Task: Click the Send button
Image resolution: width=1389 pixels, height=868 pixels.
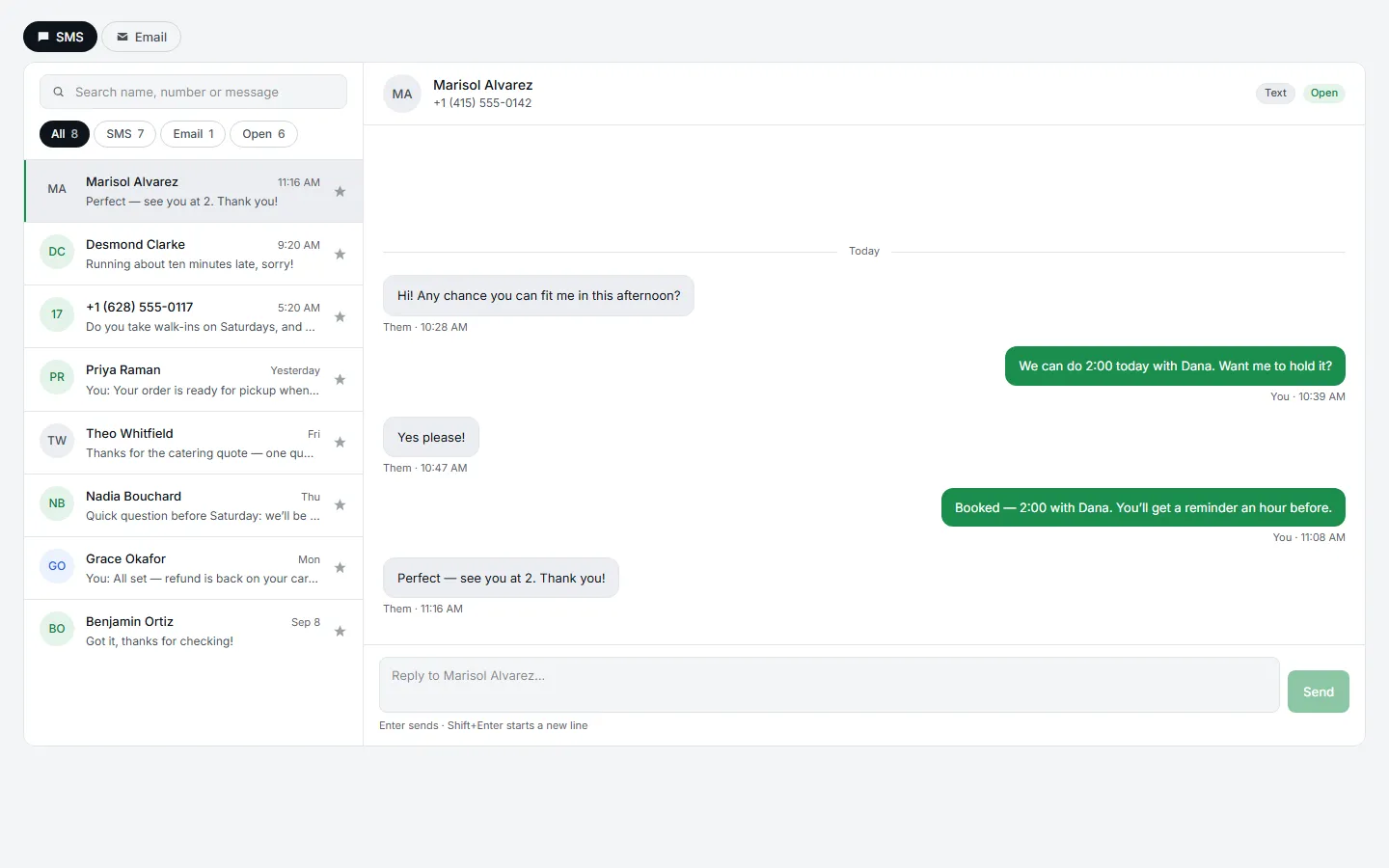Action: (x=1319, y=692)
